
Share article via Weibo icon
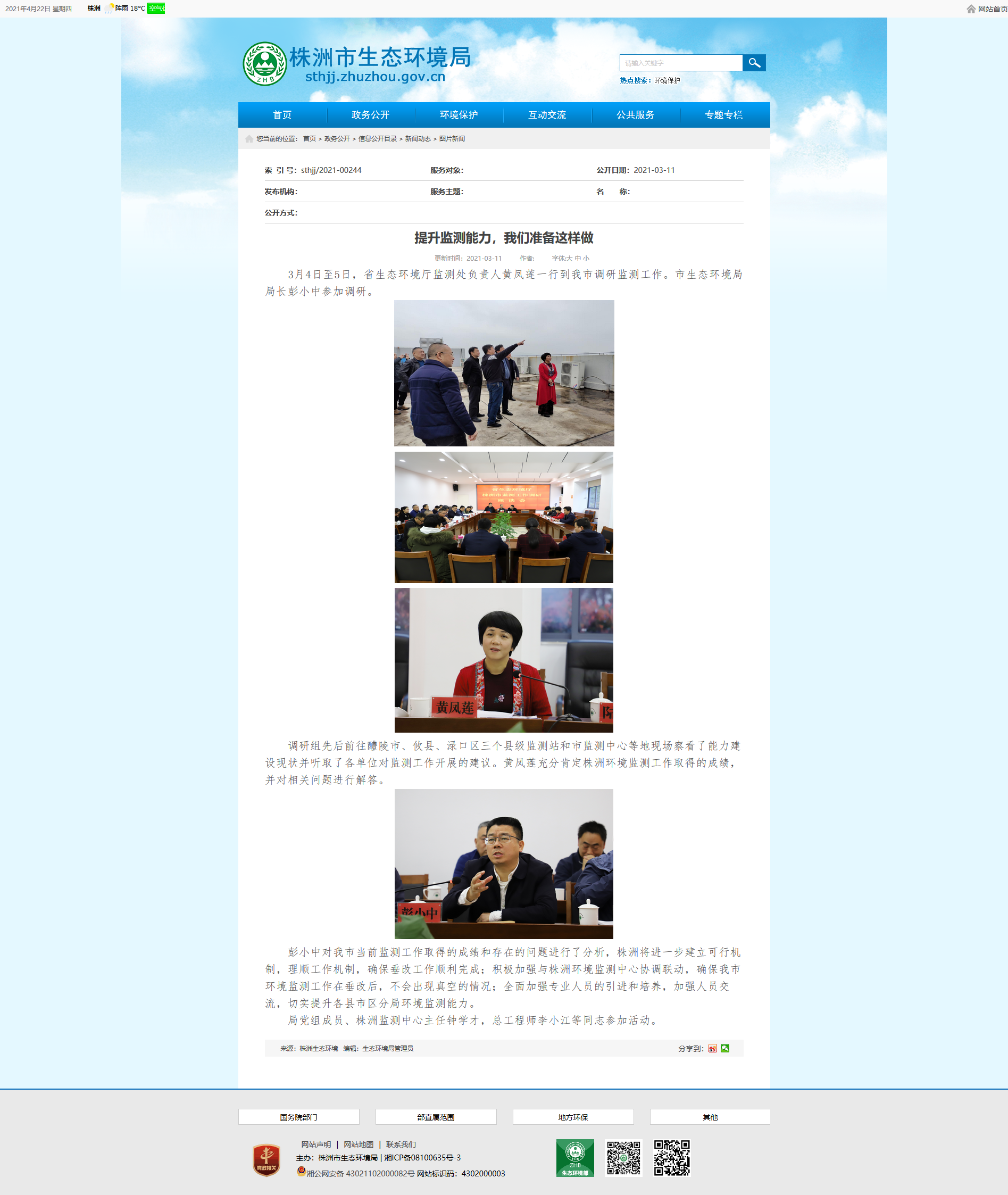point(713,1048)
